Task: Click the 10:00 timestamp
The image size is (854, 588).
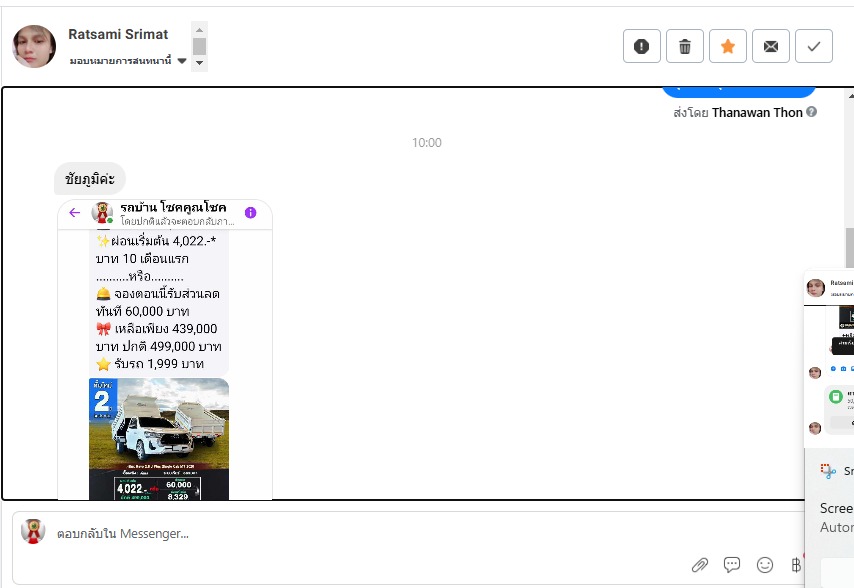Action: [x=426, y=143]
